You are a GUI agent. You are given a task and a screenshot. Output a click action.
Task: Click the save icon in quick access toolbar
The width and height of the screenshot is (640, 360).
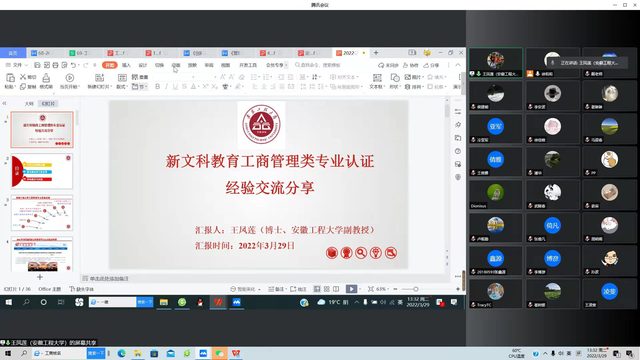click(x=37, y=65)
